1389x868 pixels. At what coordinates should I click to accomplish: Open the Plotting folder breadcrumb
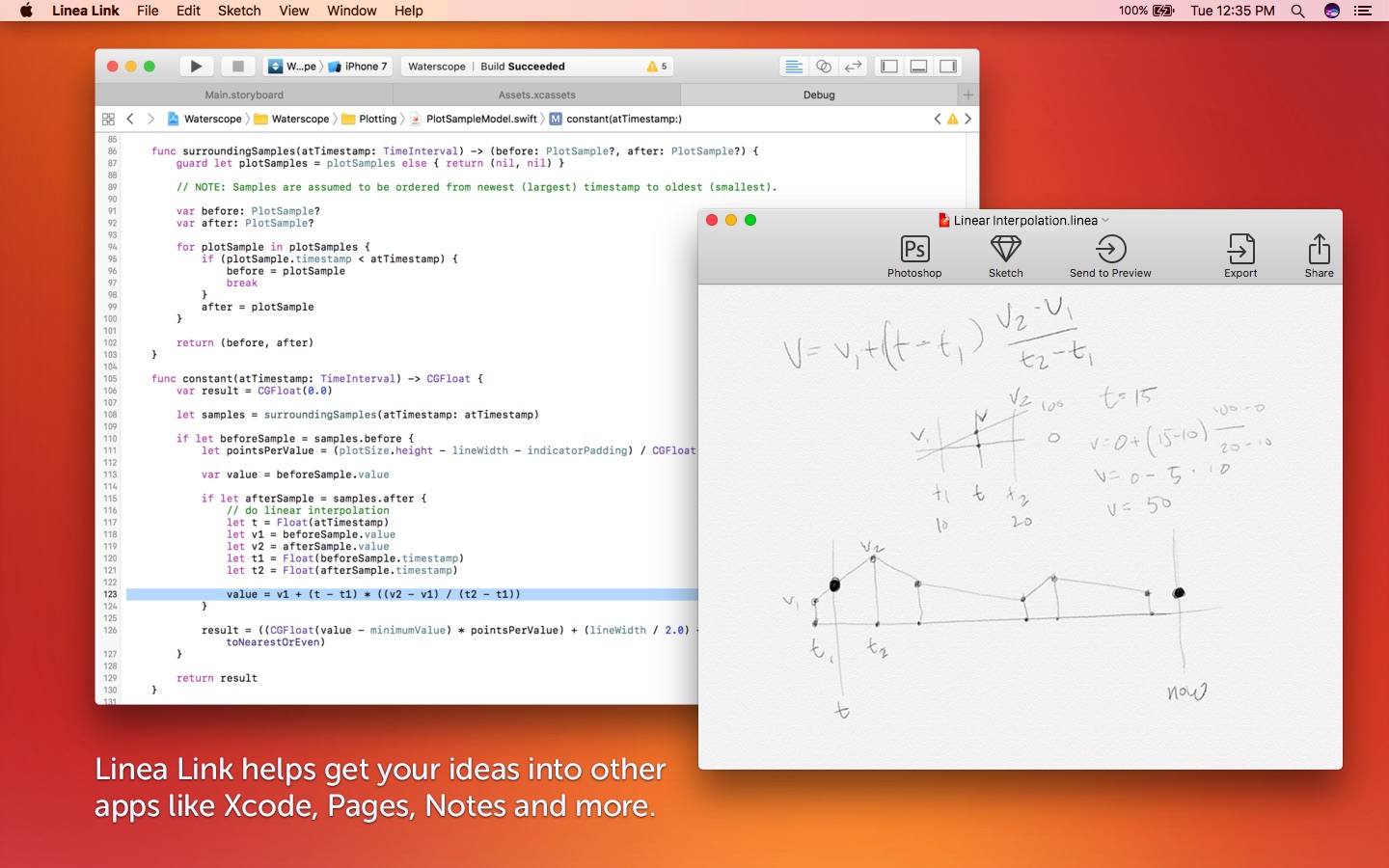click(x=369, y=119)
